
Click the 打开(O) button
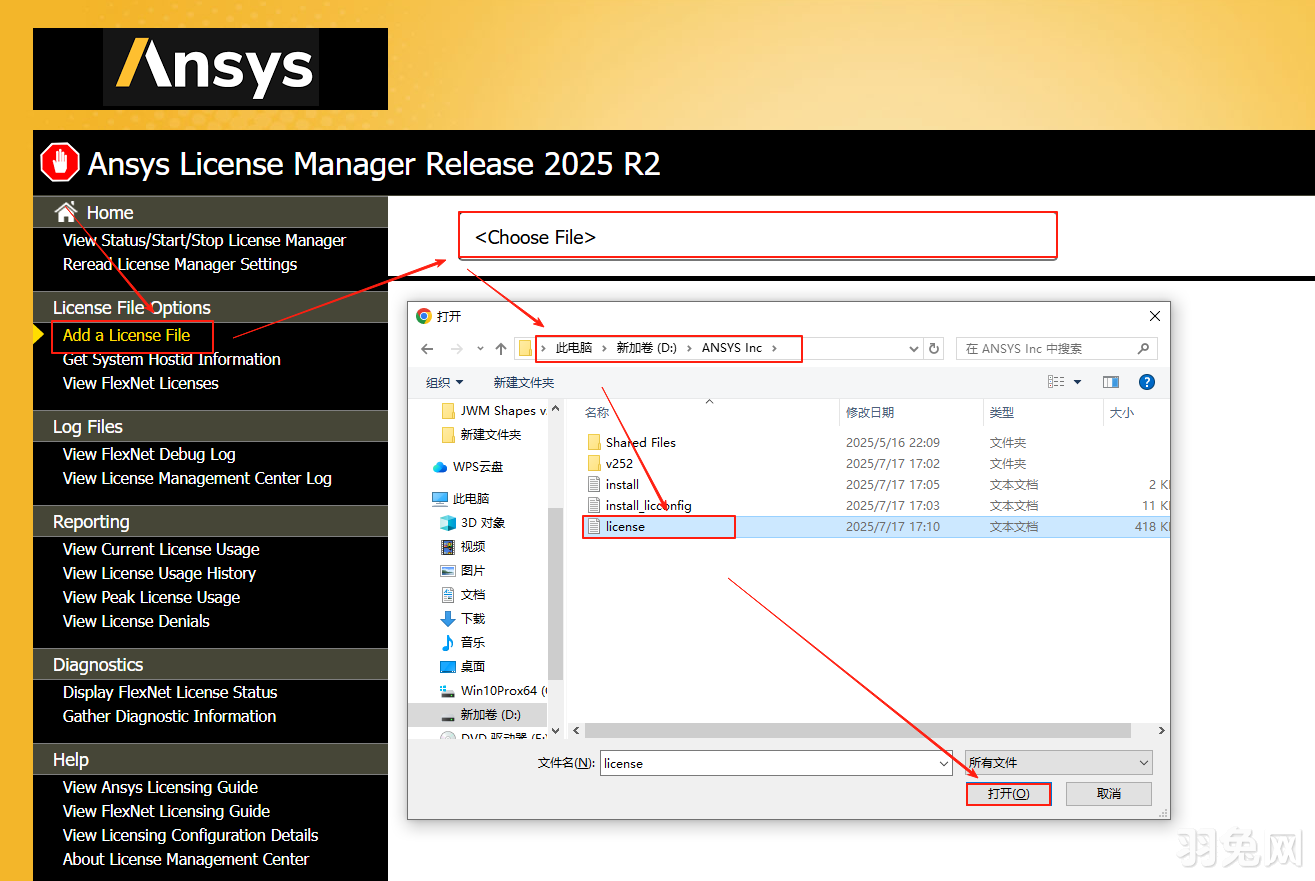pos(1008,793)
